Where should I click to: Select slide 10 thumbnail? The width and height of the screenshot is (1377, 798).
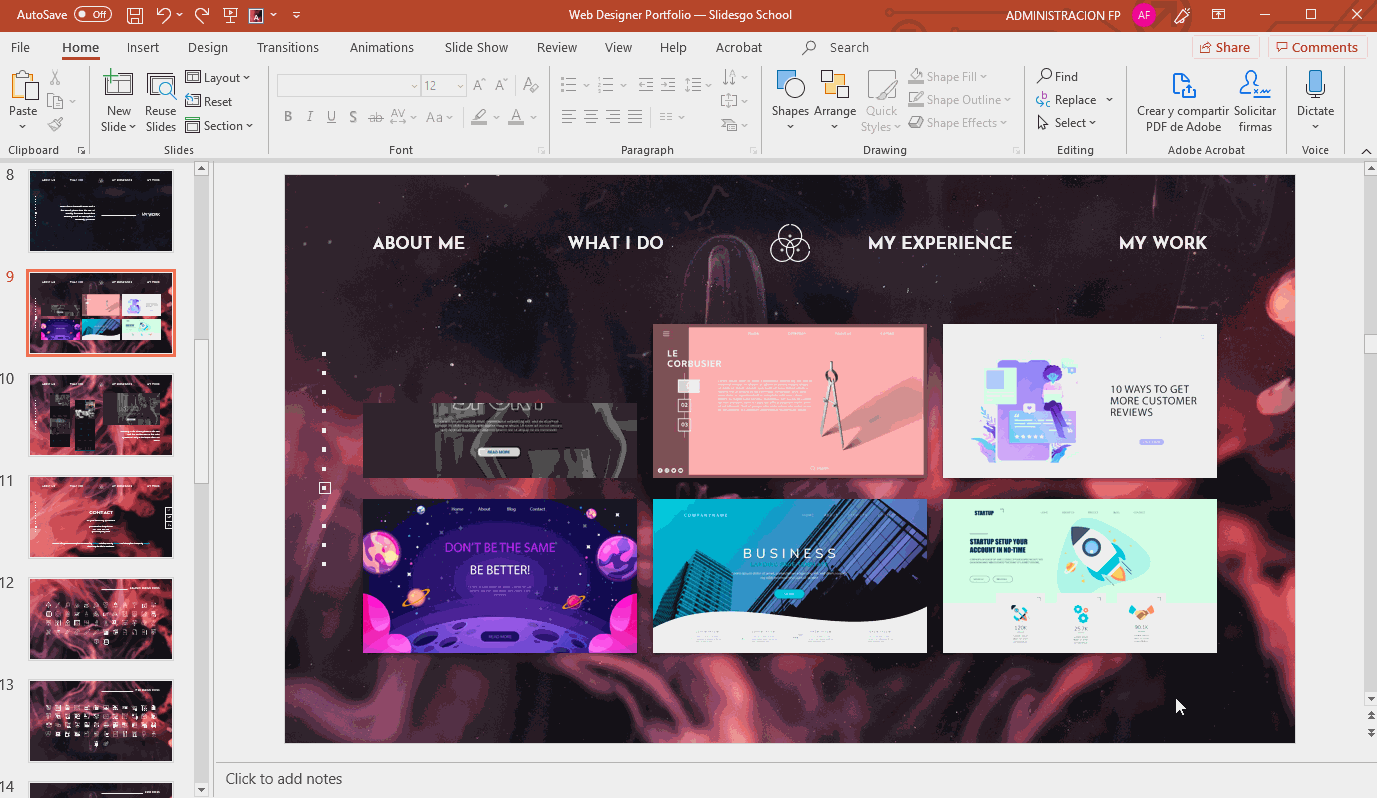pyautogui.click(x=101, y=415)
